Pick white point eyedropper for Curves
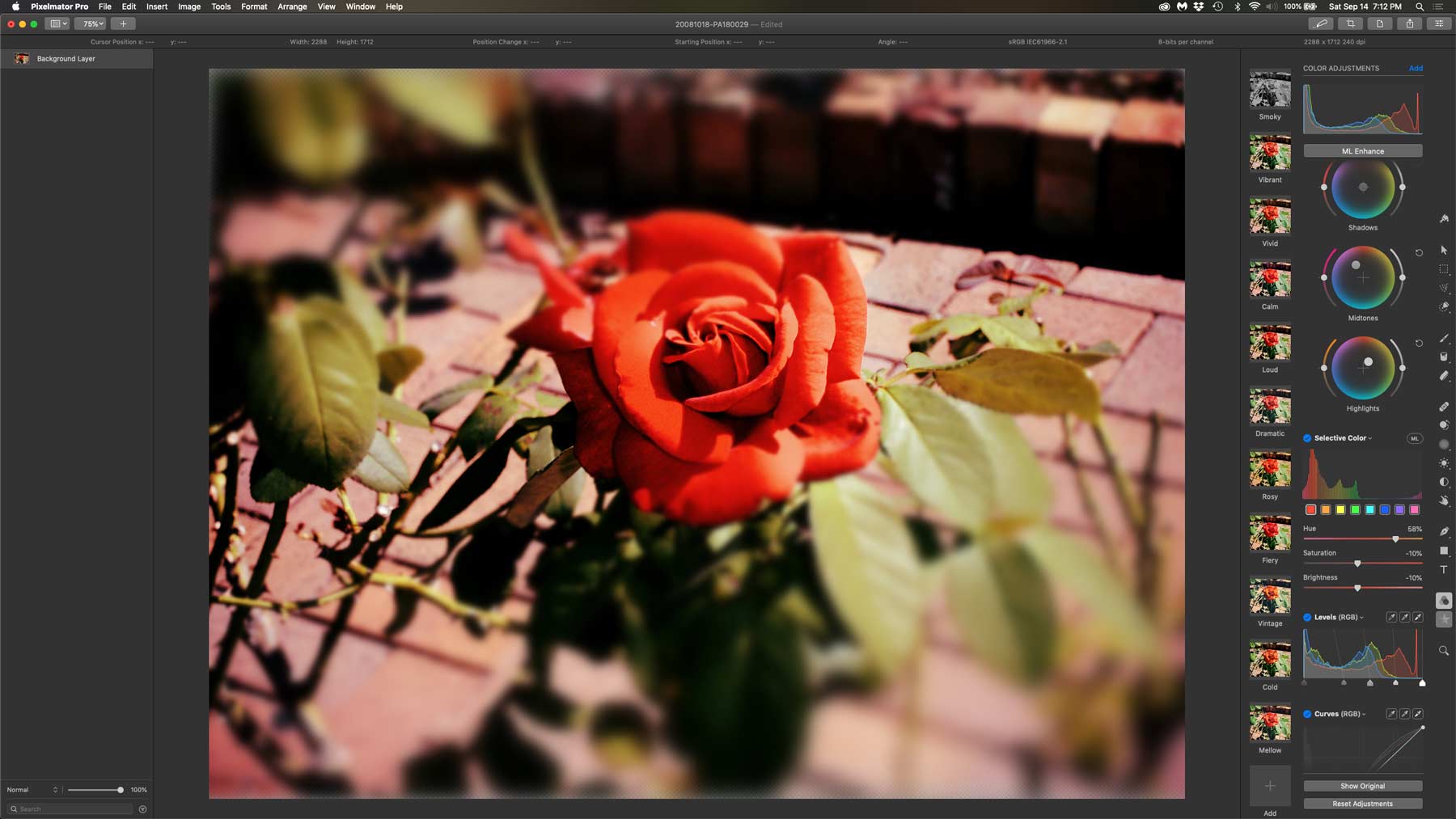 [1418, 714]
